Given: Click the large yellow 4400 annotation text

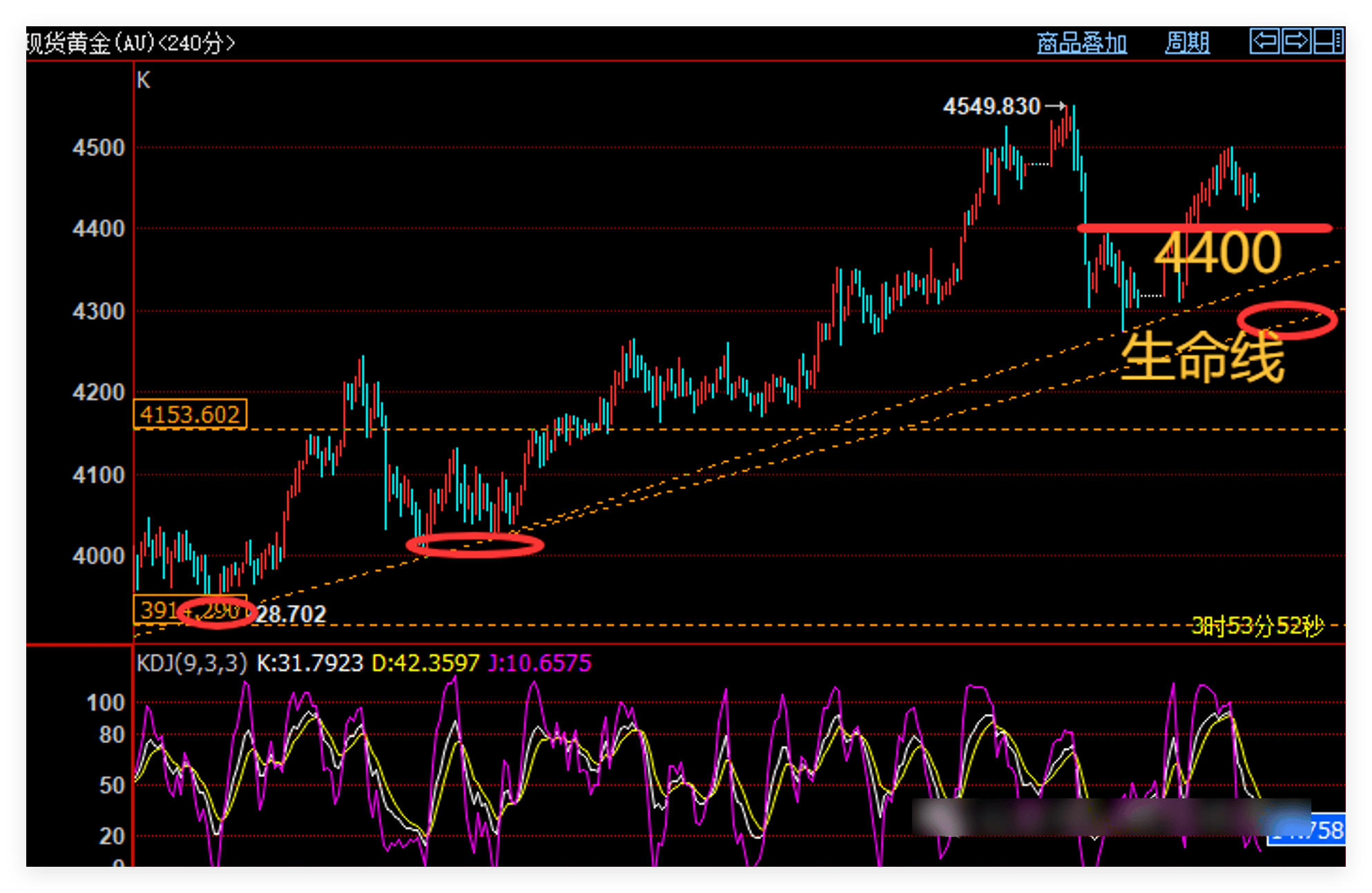Looking at the screenshot, I should coord(1218,253).
